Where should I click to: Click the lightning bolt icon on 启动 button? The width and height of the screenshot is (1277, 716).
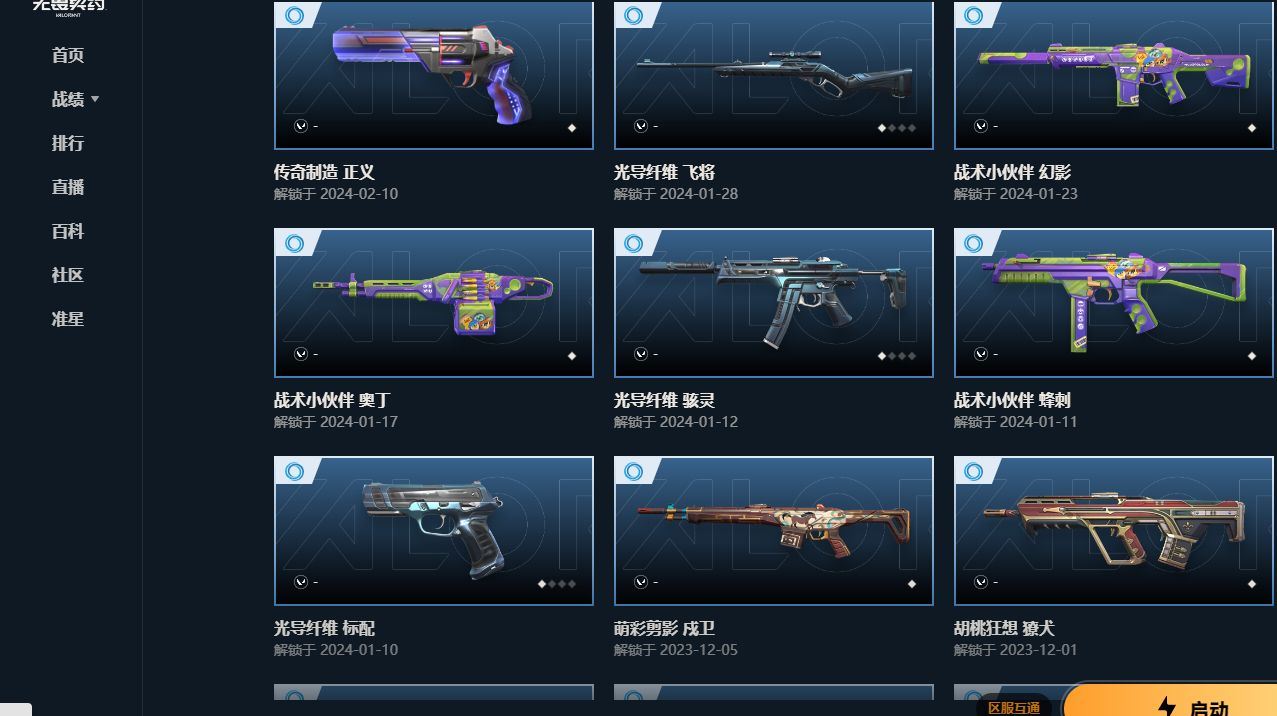1166,707
